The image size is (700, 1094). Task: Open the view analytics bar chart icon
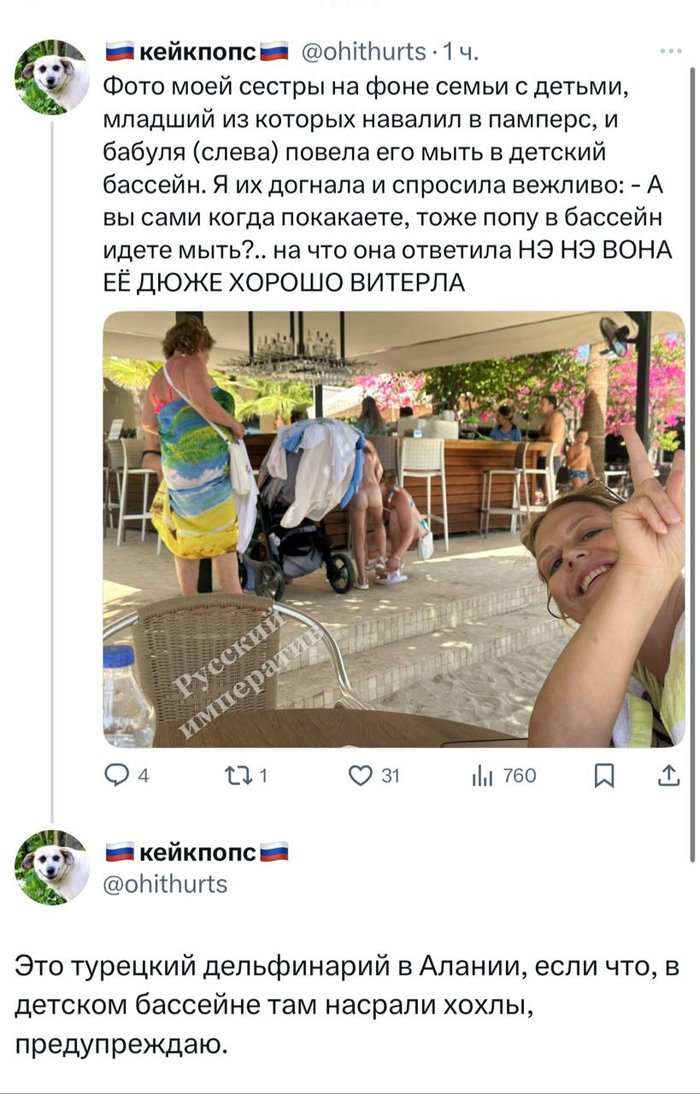482,776
